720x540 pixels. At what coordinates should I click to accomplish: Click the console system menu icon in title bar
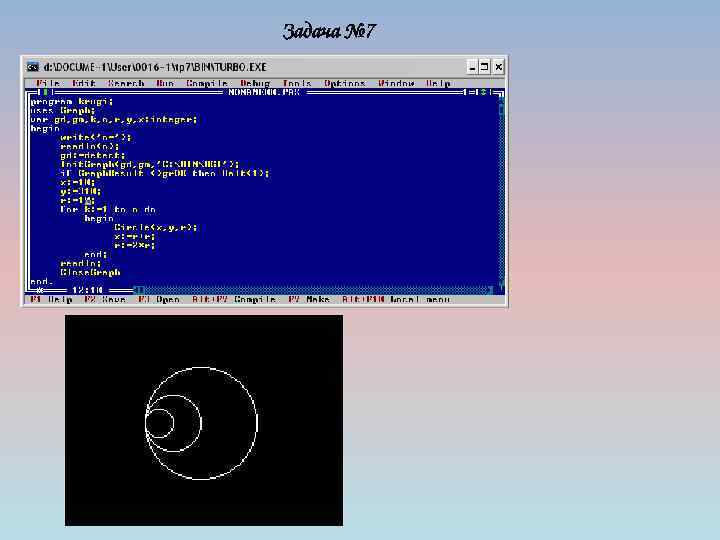[x=33, y=67]
